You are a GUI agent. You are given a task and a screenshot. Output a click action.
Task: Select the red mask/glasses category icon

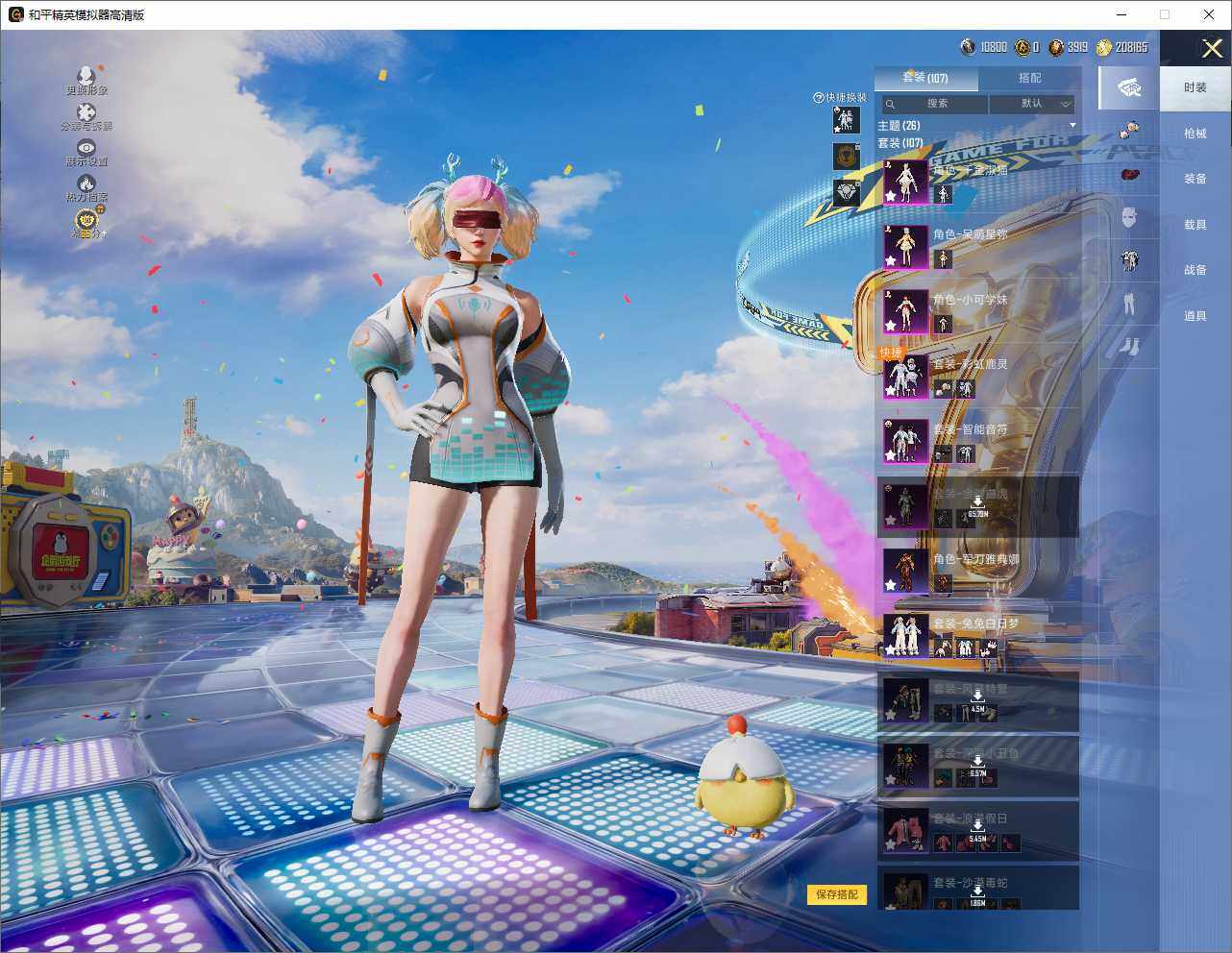coord(1129,174)
